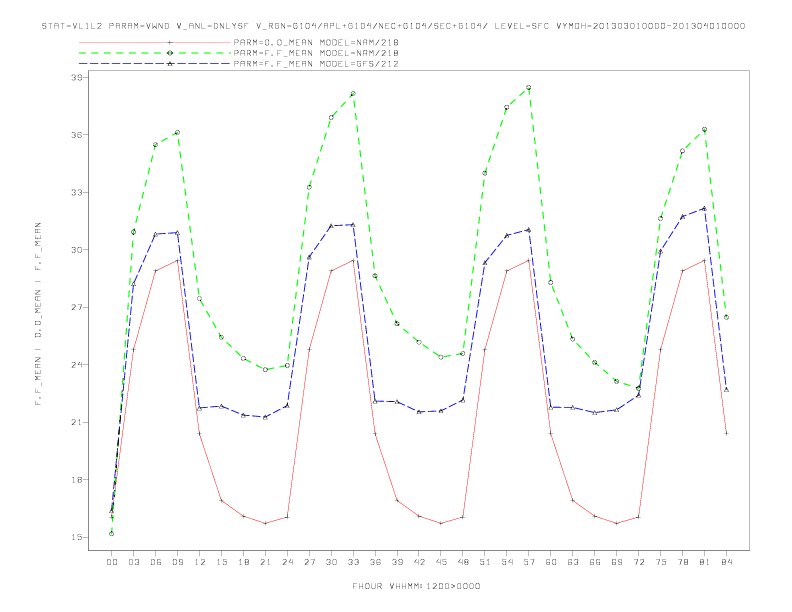Click x-axis forecast hour 12
The image size is (792, 612).
tap(200, 562)
